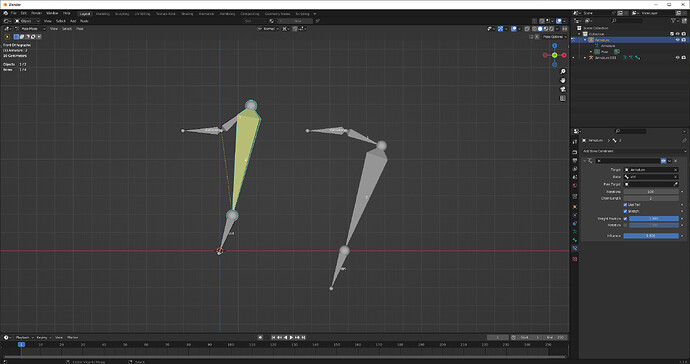690x364 pixels.
Task: Adjust the Influence slider
Action: [x=651, y=236]
